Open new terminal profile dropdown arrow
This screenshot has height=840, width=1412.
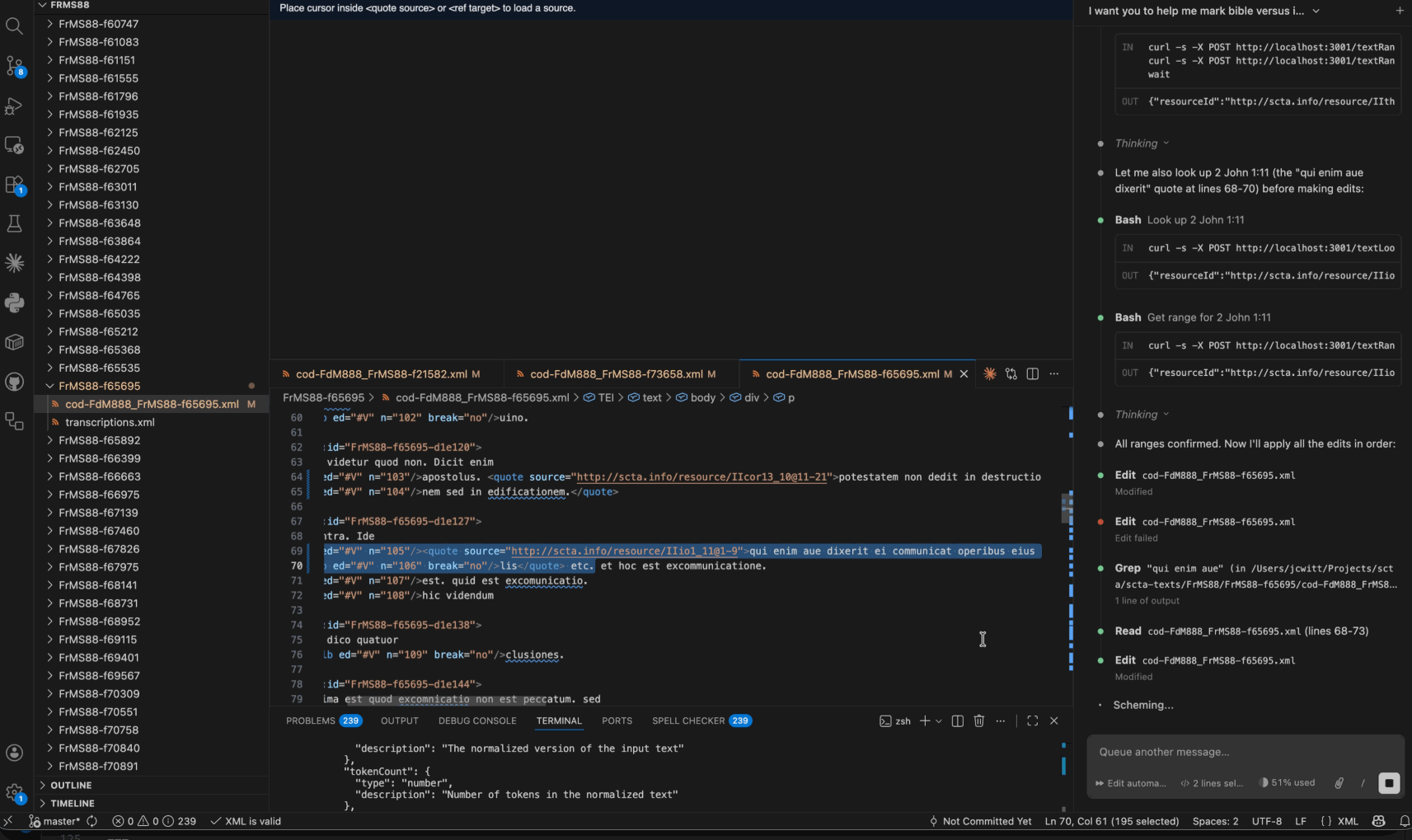coord(939,721)
